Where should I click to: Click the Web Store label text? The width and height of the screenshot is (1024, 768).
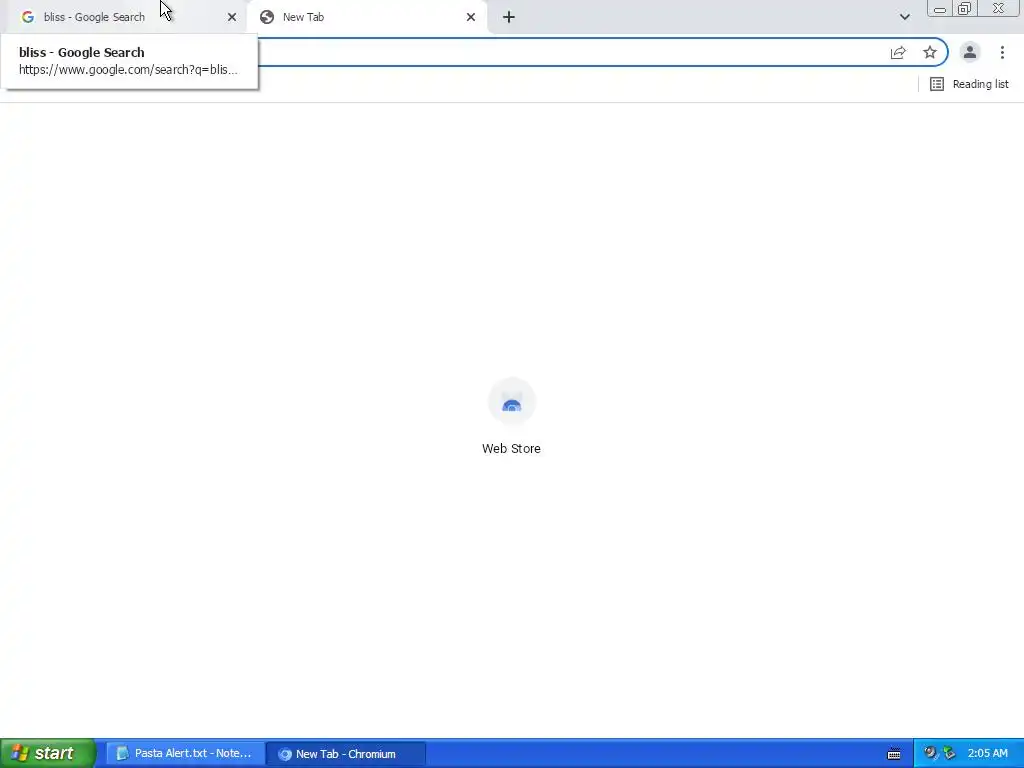(x=511, y=449)
